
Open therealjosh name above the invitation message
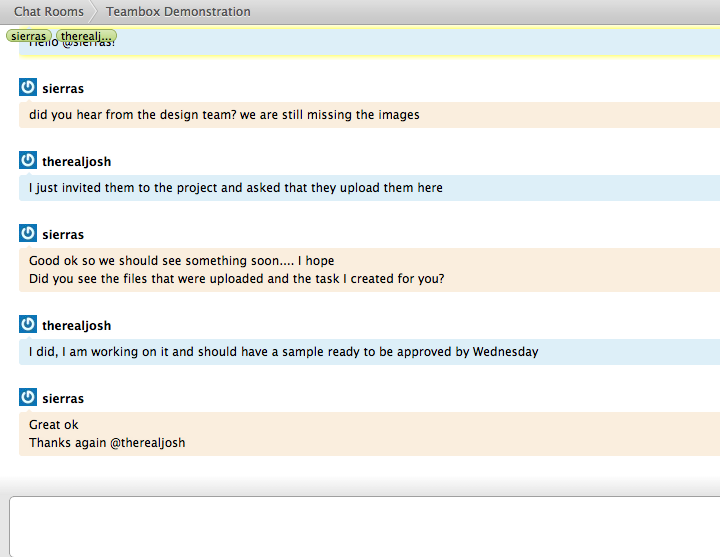(77, 162)
